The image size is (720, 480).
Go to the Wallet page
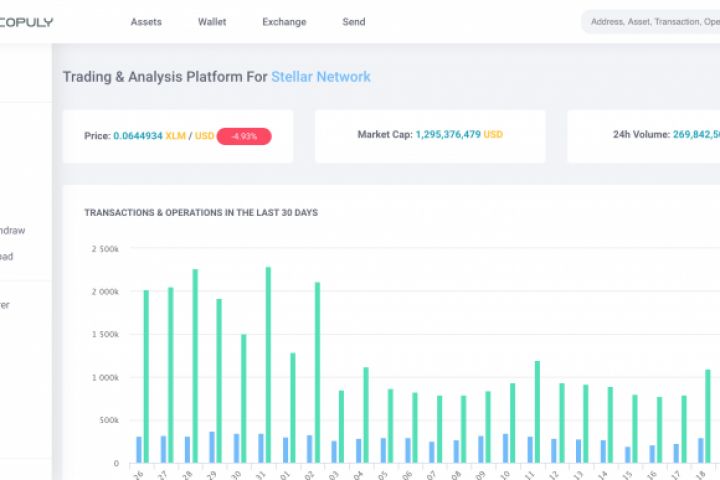212,22
